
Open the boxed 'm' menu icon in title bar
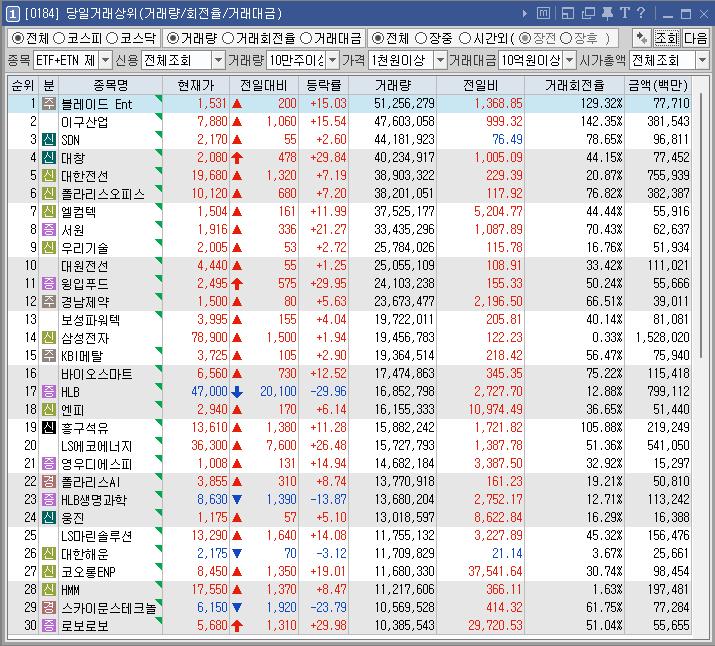click(543, 14)
